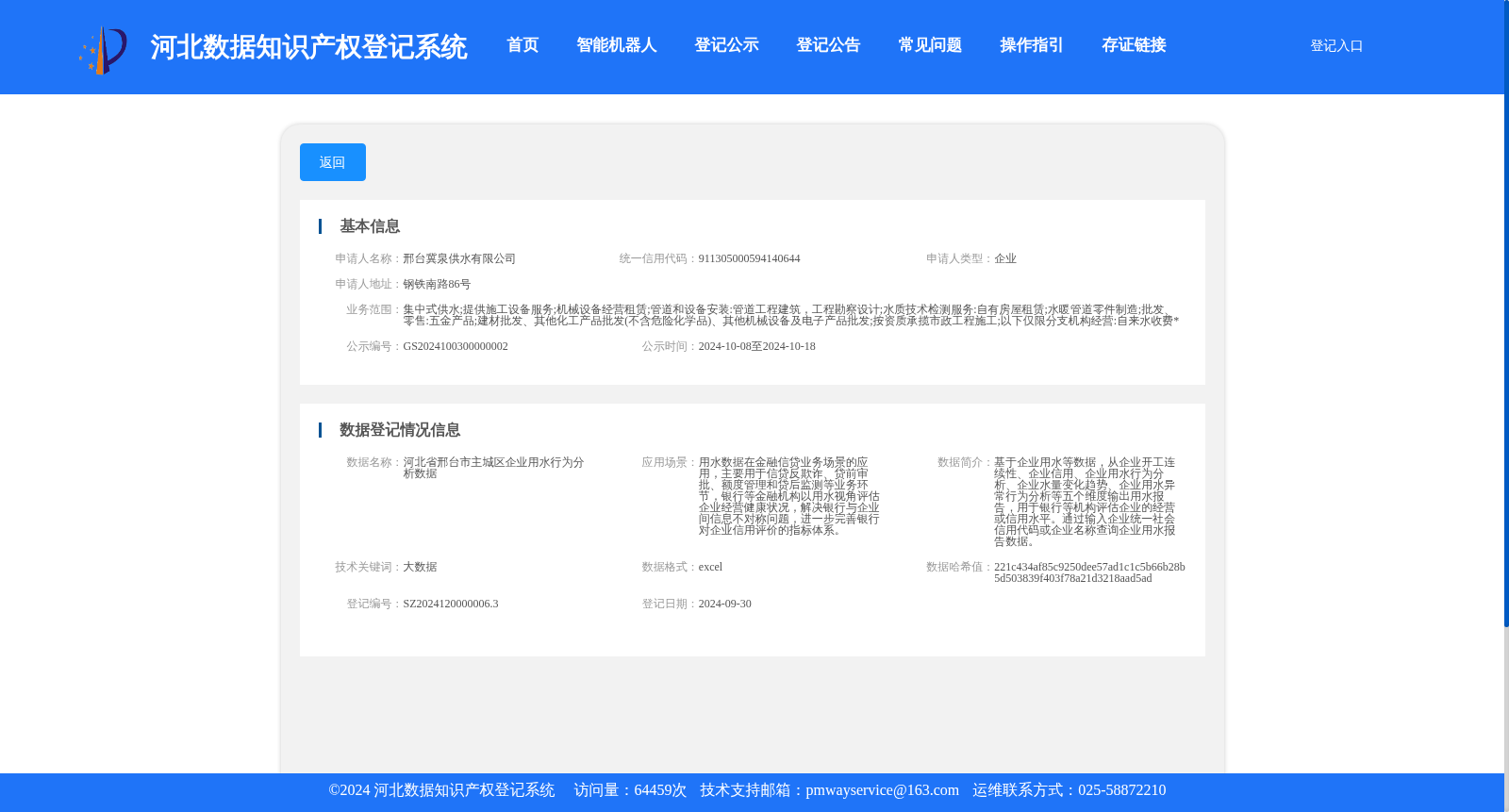This screenshot has width=1509, height=812.
Task: Open the 智能机器人 menu item
Action: tap(617, 45)
